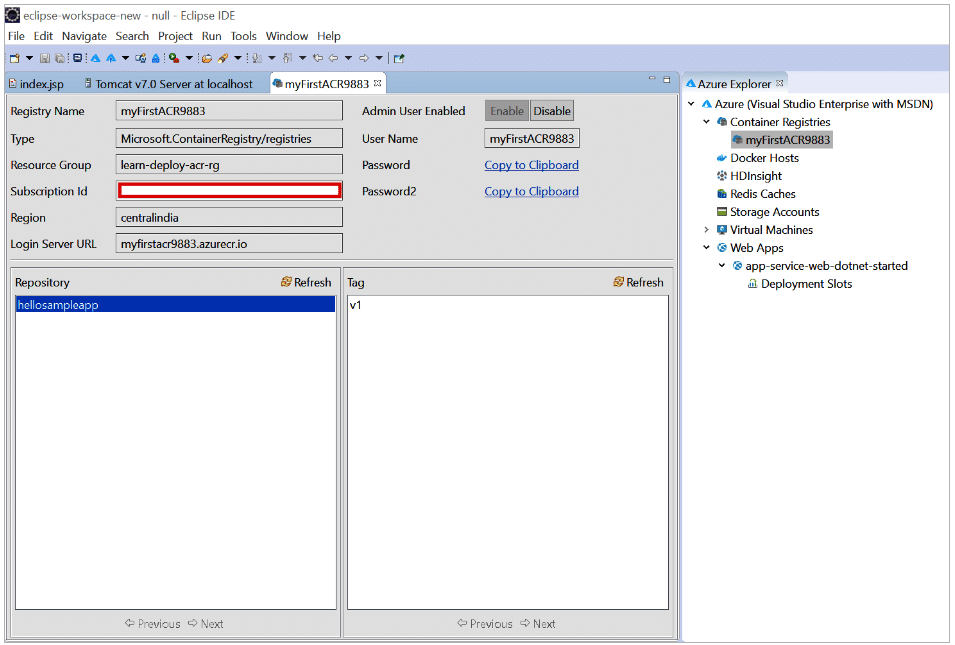Click the Save icon in the toolbar

45,58
